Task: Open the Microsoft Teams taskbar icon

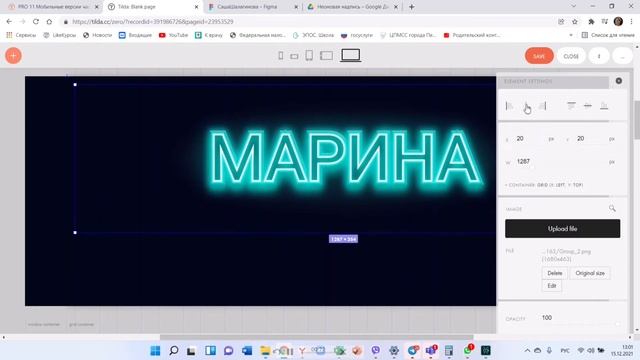Action: coord(431,351)
